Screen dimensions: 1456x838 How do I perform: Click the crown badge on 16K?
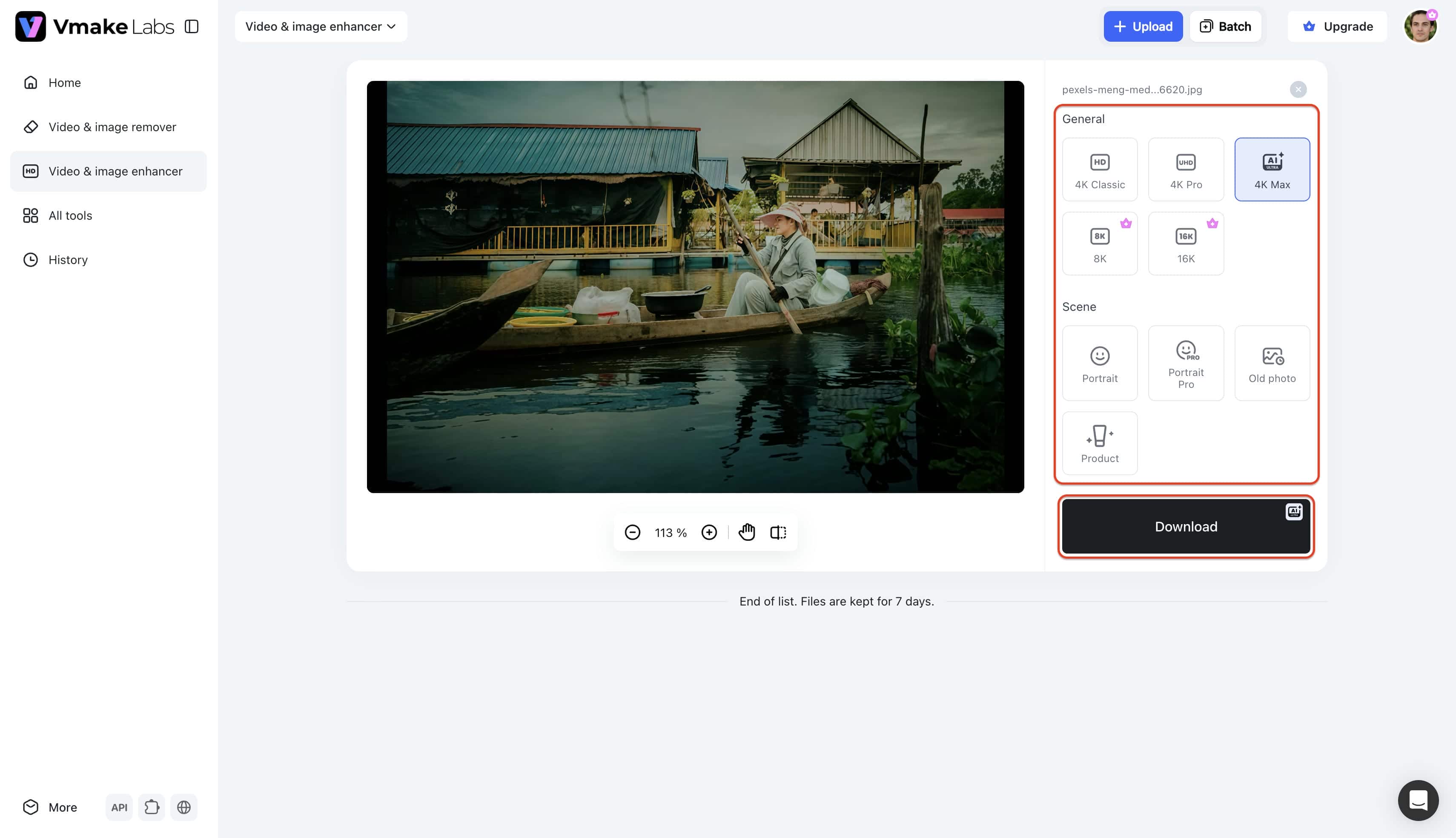pos(1212,223)
